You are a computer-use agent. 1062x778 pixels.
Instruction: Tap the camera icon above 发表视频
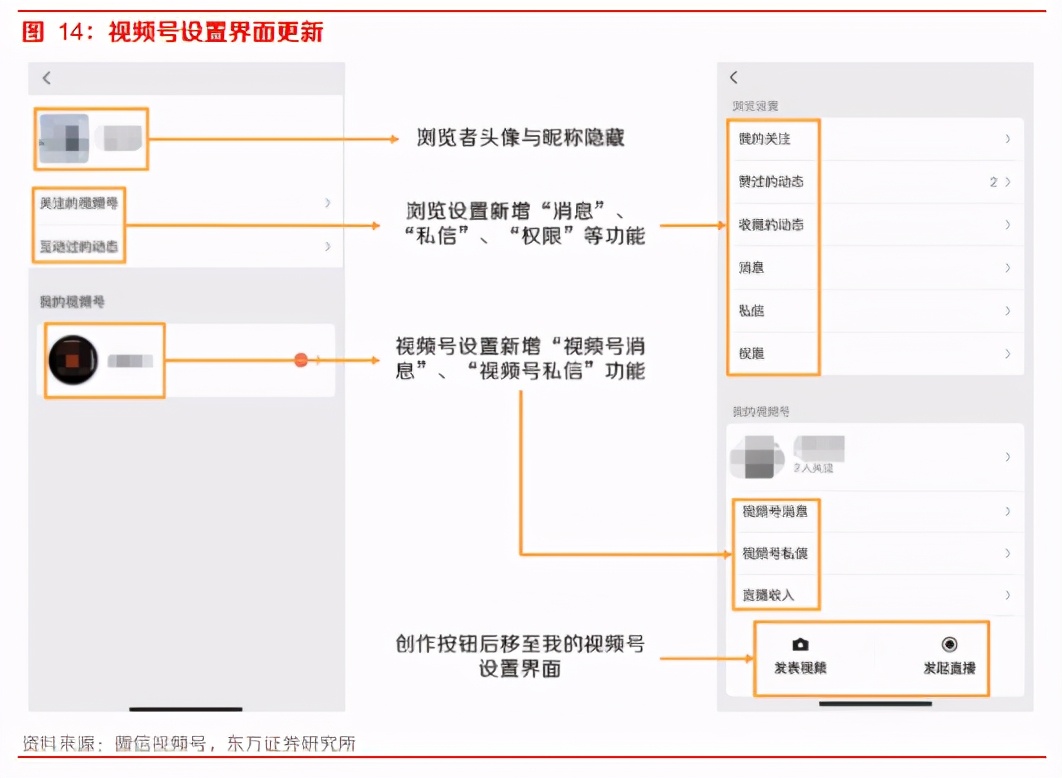(x=800, y=644)
